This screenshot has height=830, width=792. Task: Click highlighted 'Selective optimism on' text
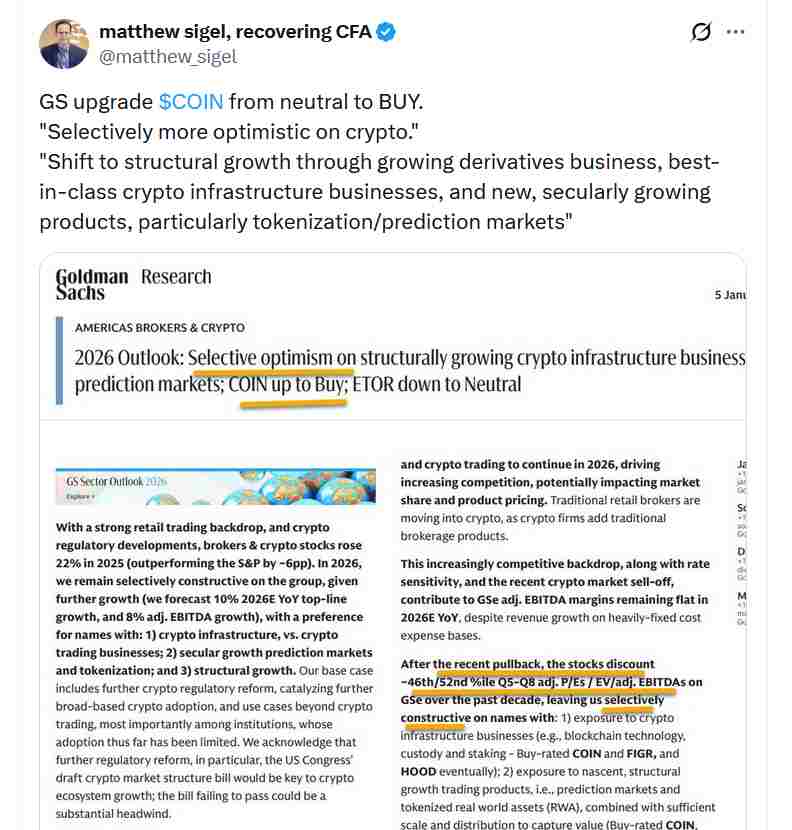pyautogui.click(x=272, y=357)
